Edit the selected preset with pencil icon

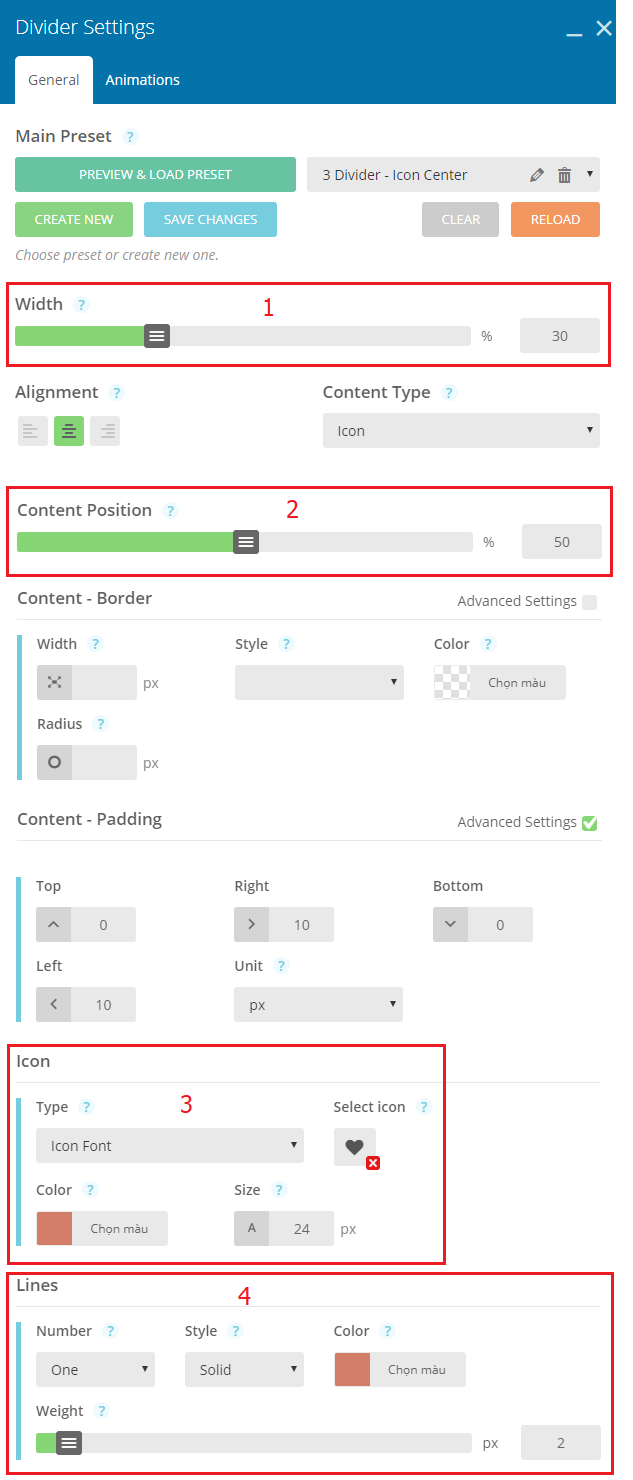537,175
